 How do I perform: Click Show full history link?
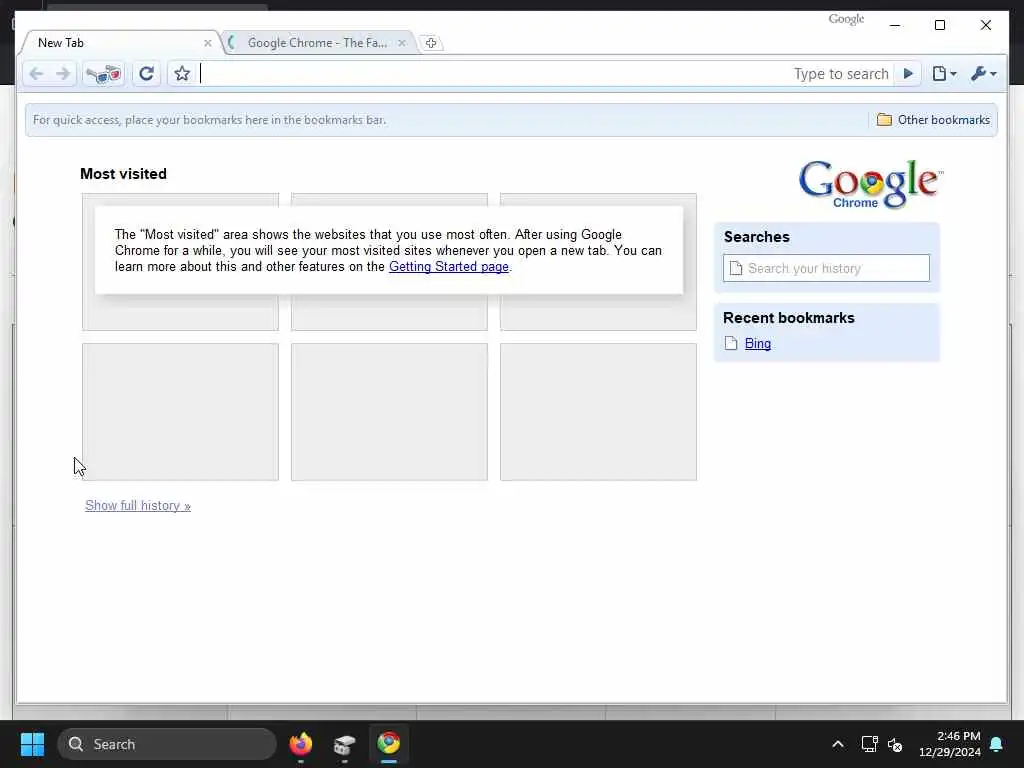138,505
